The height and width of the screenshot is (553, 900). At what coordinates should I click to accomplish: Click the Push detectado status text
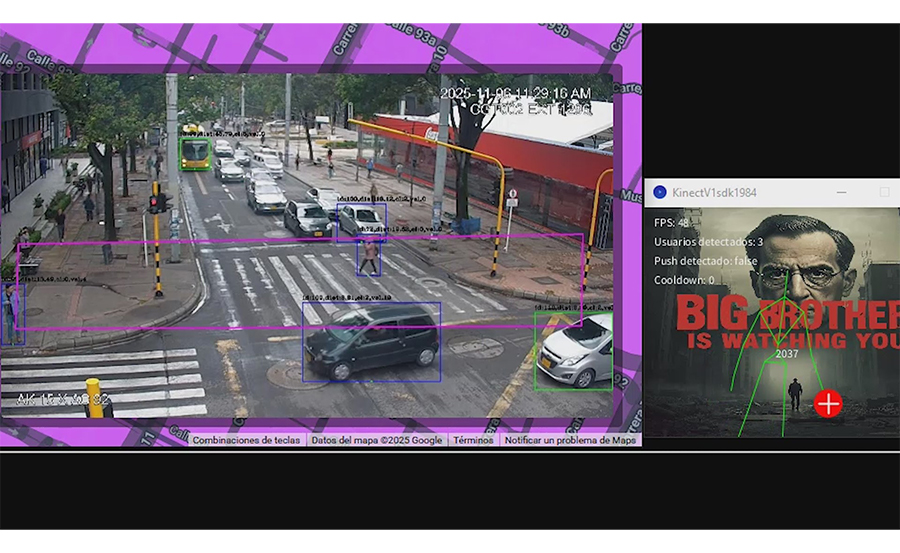(705, 261)
